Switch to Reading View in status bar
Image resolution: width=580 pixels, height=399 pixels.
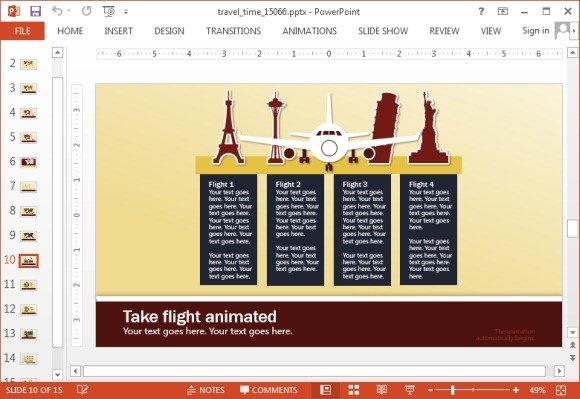click(x=382, y=390)
